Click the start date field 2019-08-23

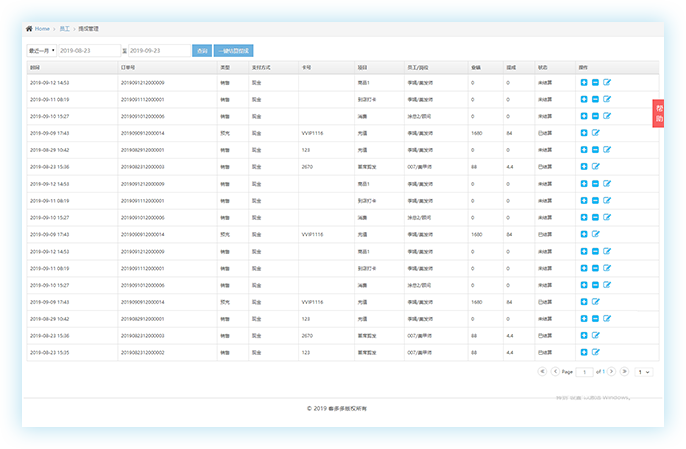(89, 51)
